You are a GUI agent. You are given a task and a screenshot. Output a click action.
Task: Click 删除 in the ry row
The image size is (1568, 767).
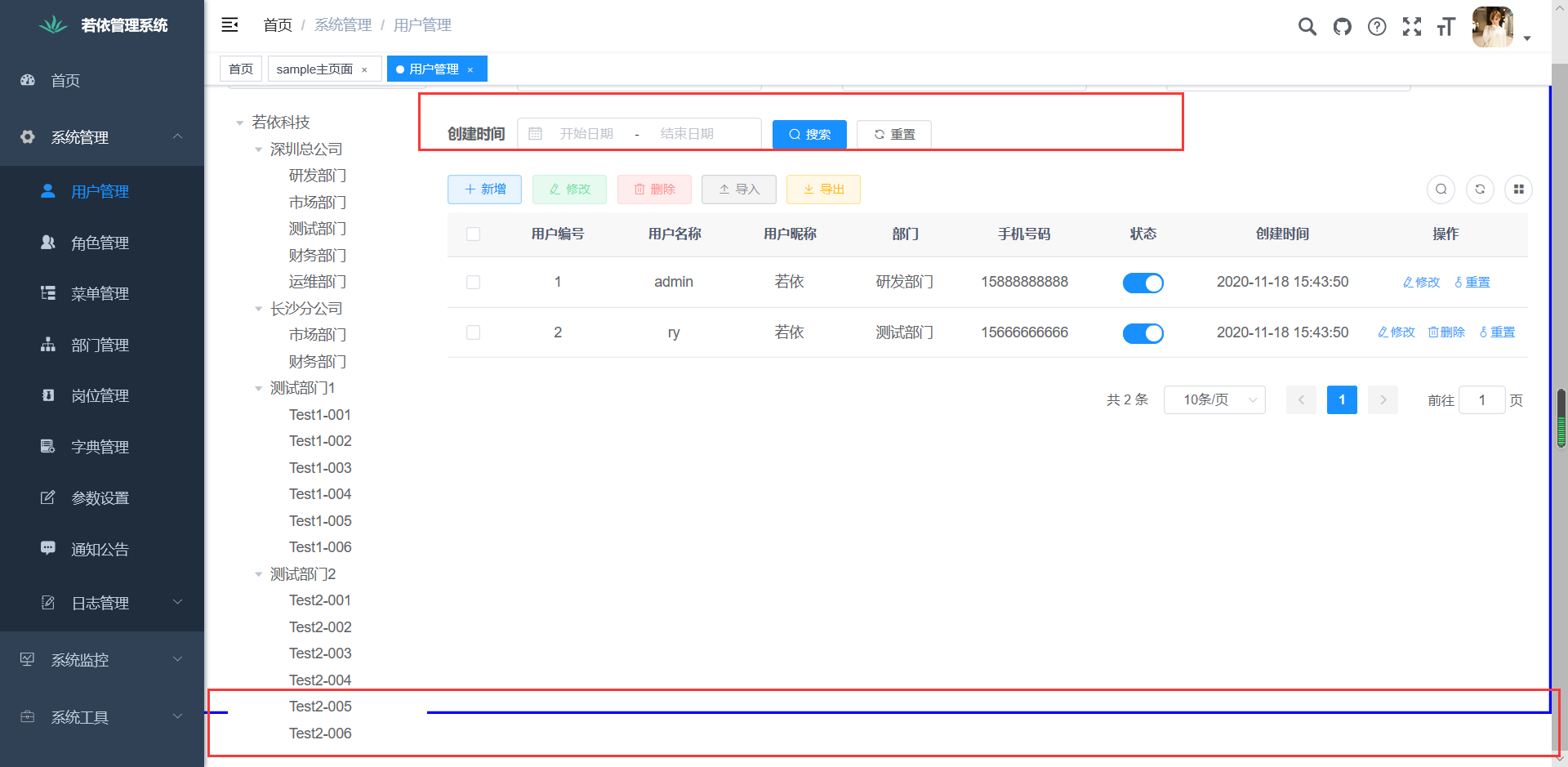tap(1446, 332)
